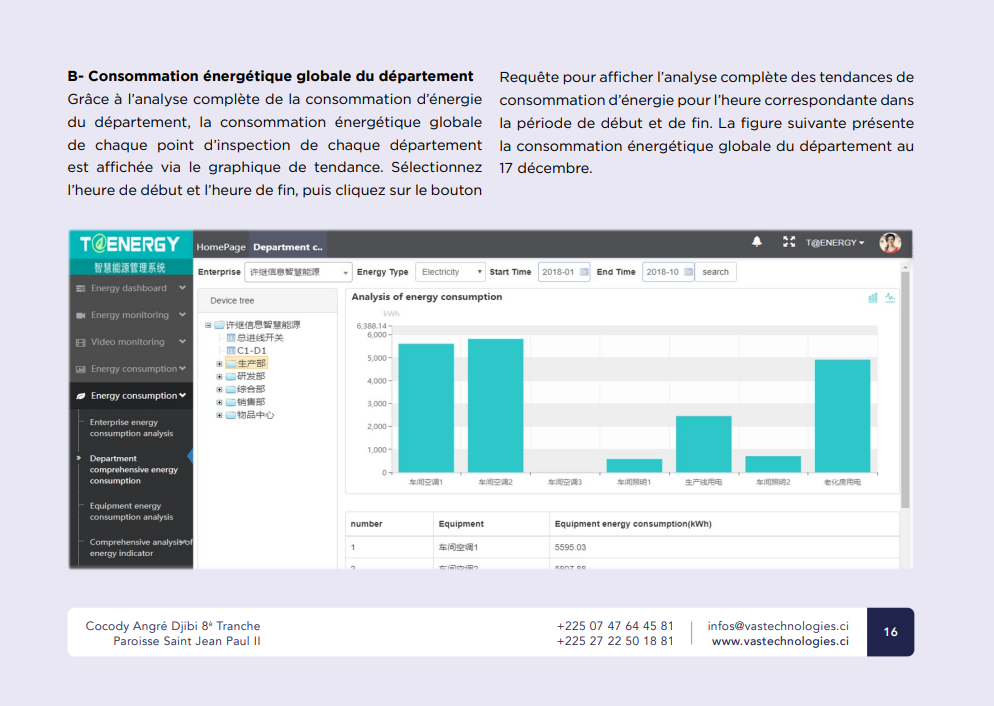This screenshot has height=706, width=994.
Task: Switch chart to line view icon
Action: click(890, 297)
